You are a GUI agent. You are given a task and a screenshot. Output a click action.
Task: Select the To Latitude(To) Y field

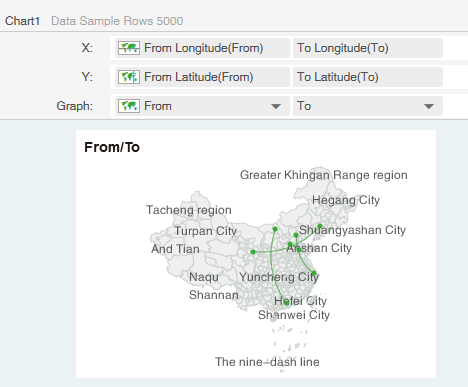pyautogui.click(x=368, y=77)
